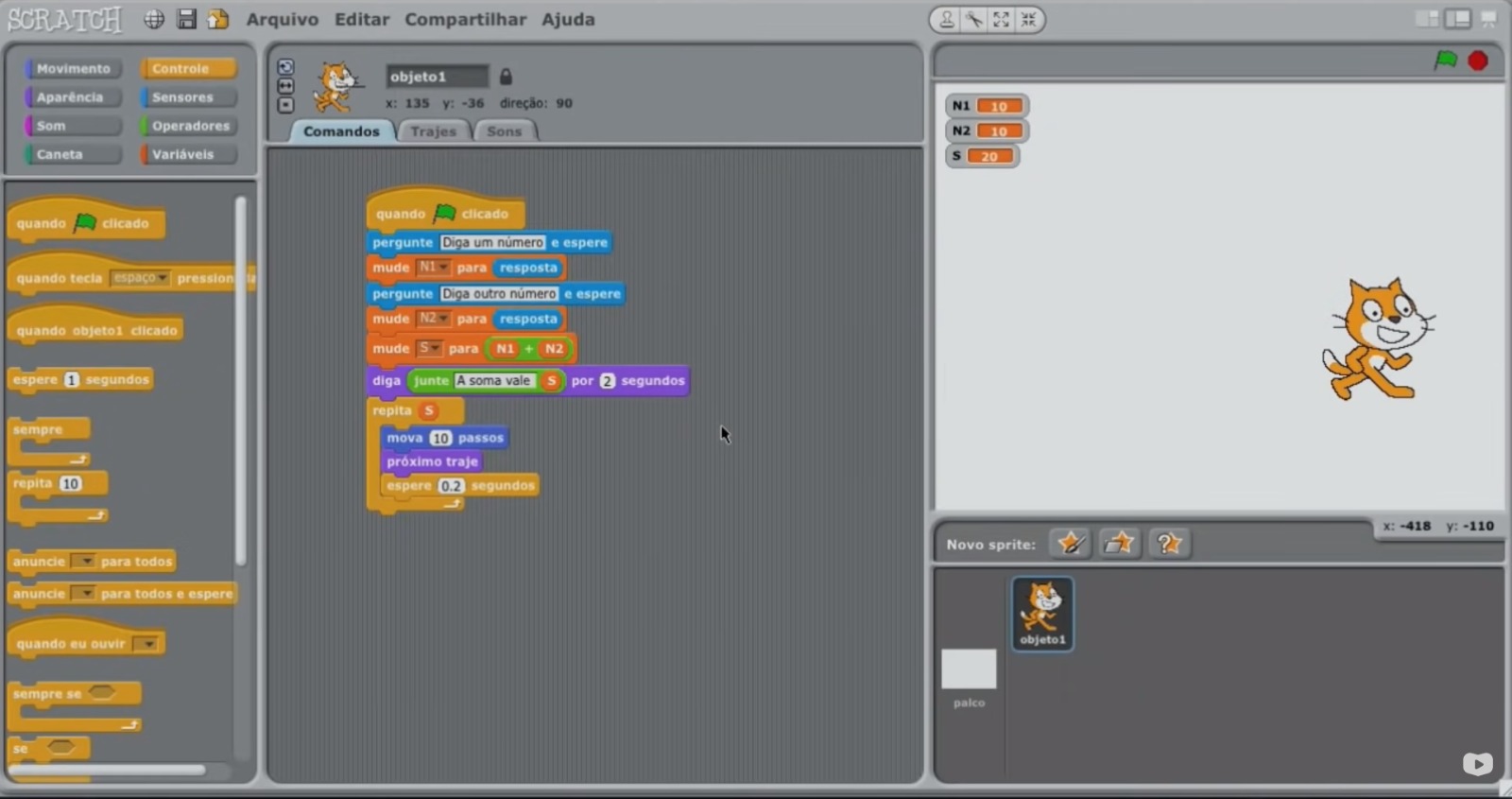Select the objeto1 sprite thumbnail

coord(1042,614)
